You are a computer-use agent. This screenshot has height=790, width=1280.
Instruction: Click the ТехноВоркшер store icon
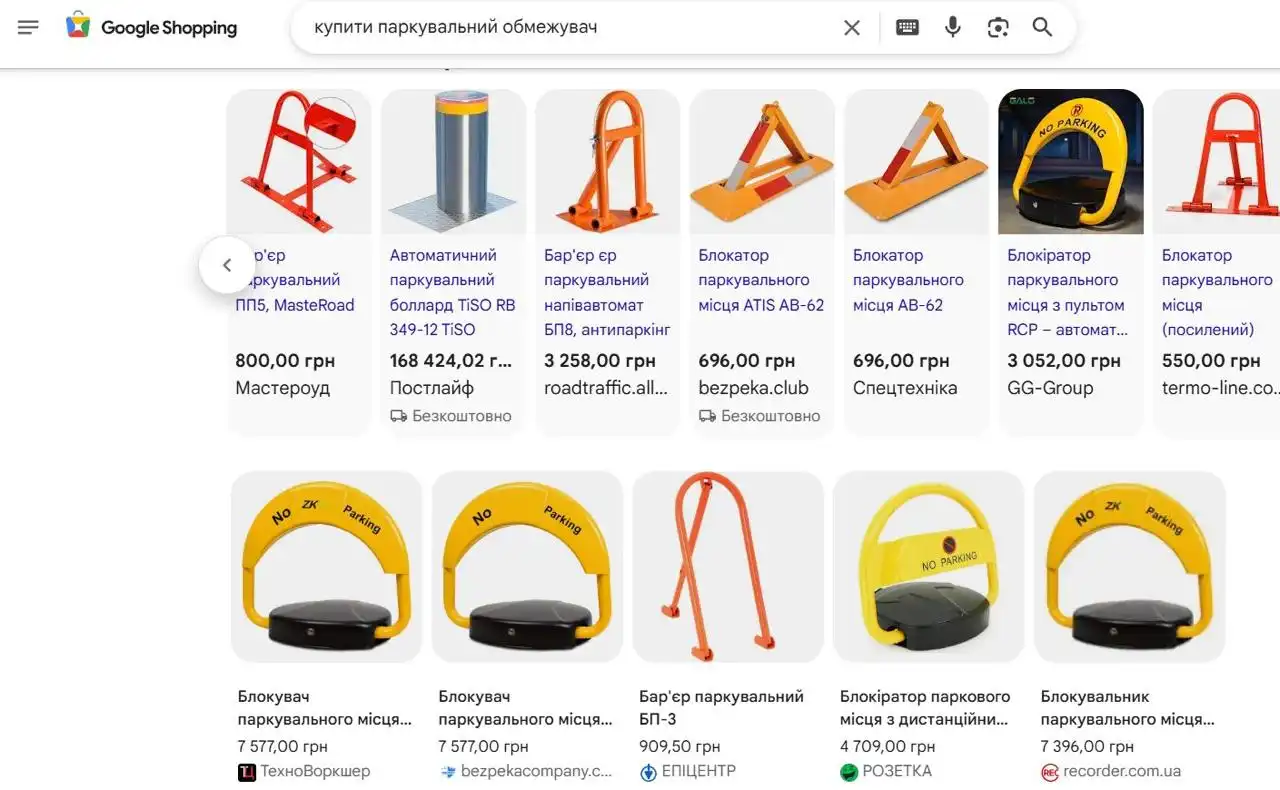click(x=246, y=771)
